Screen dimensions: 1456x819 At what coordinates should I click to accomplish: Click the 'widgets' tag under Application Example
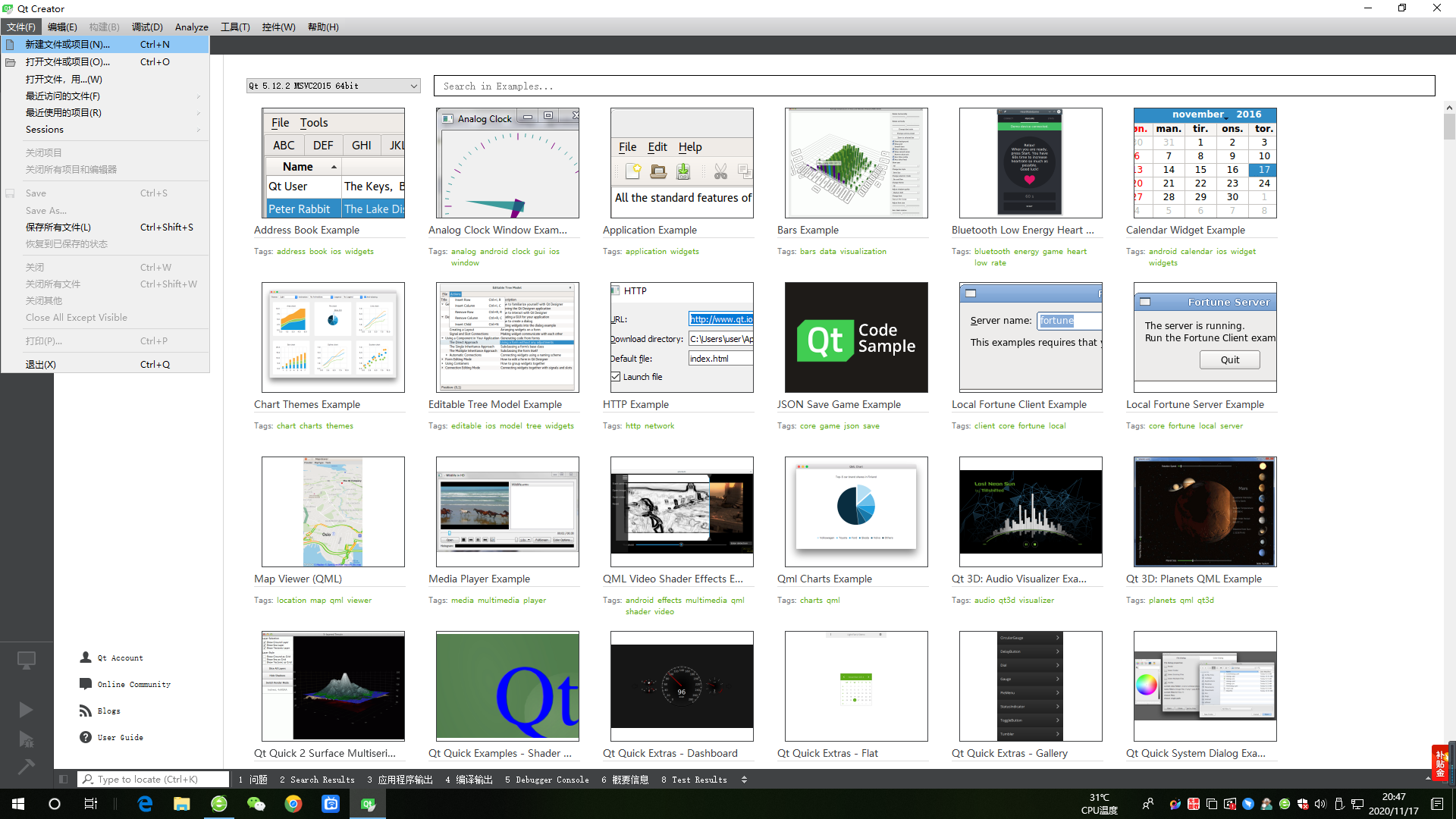click(x=684, y=252)
